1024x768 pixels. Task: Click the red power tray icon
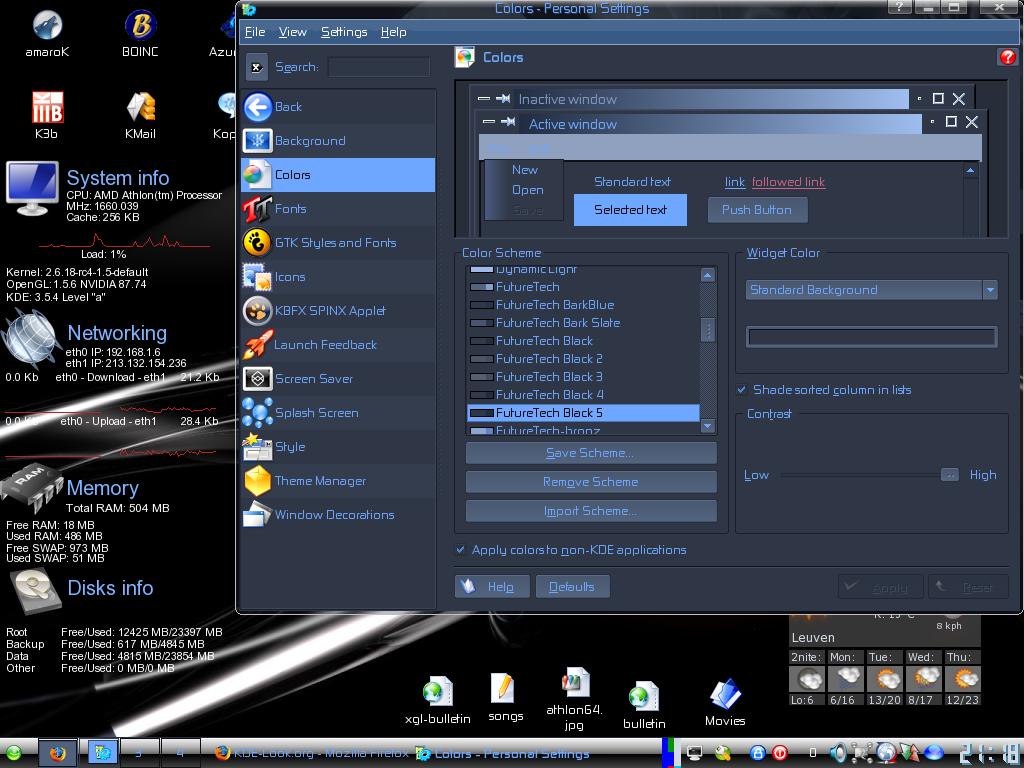779,753
